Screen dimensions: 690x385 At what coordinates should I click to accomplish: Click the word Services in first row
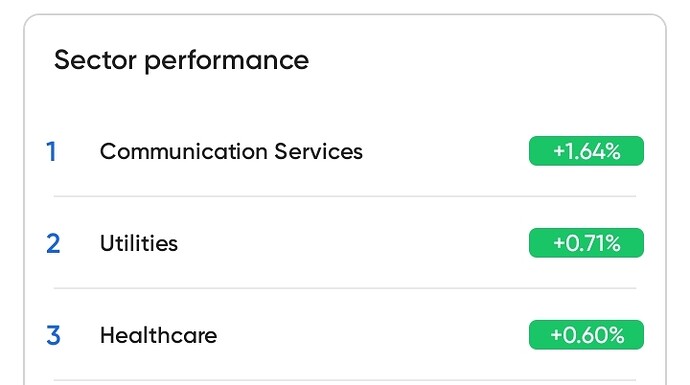(x=319, y=151)
